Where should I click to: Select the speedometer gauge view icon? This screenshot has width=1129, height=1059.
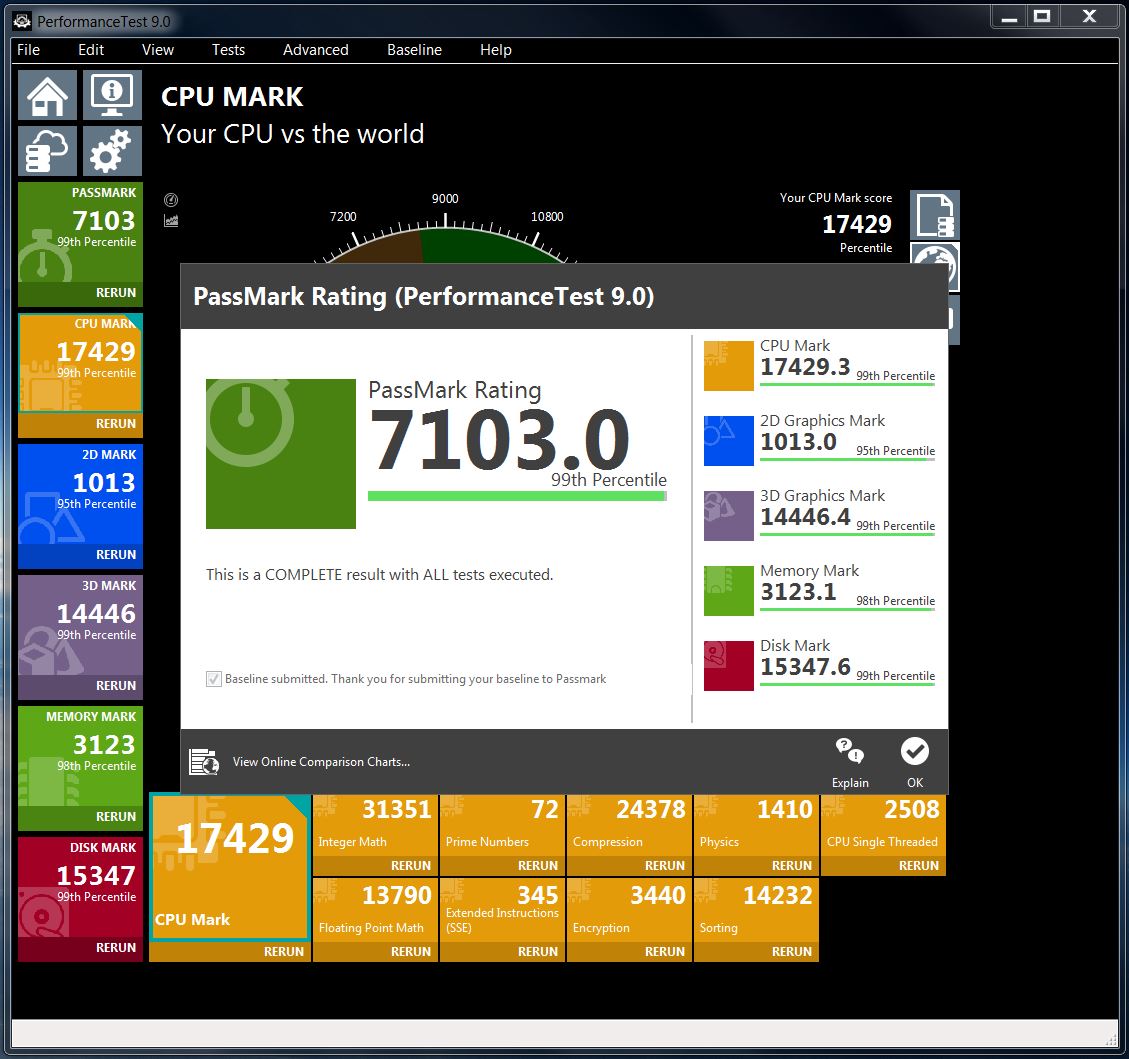[x=170, y=198]
